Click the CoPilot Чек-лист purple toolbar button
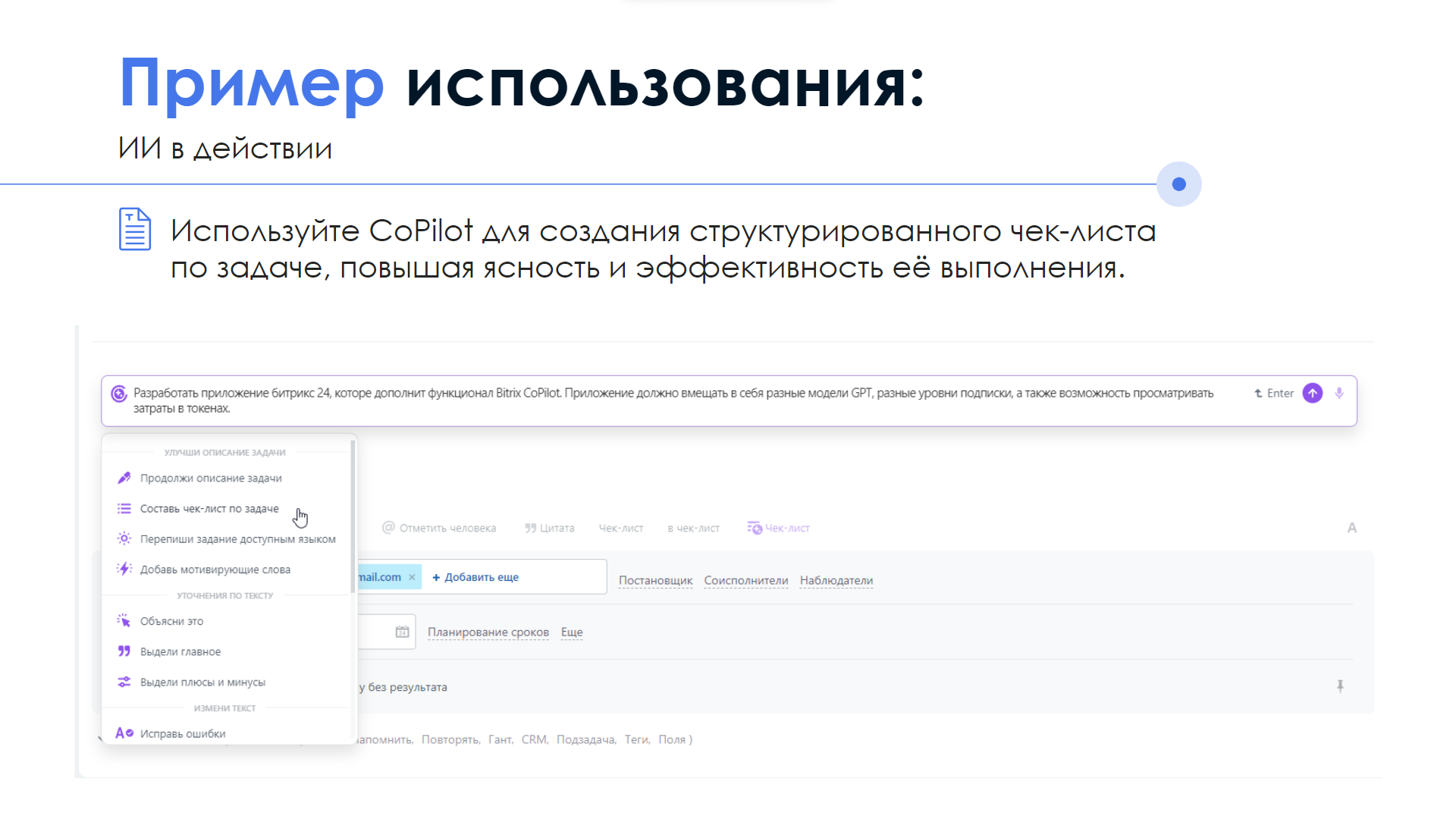The height and width of the screenshot is (819, 1456). [x=779, y=528]
